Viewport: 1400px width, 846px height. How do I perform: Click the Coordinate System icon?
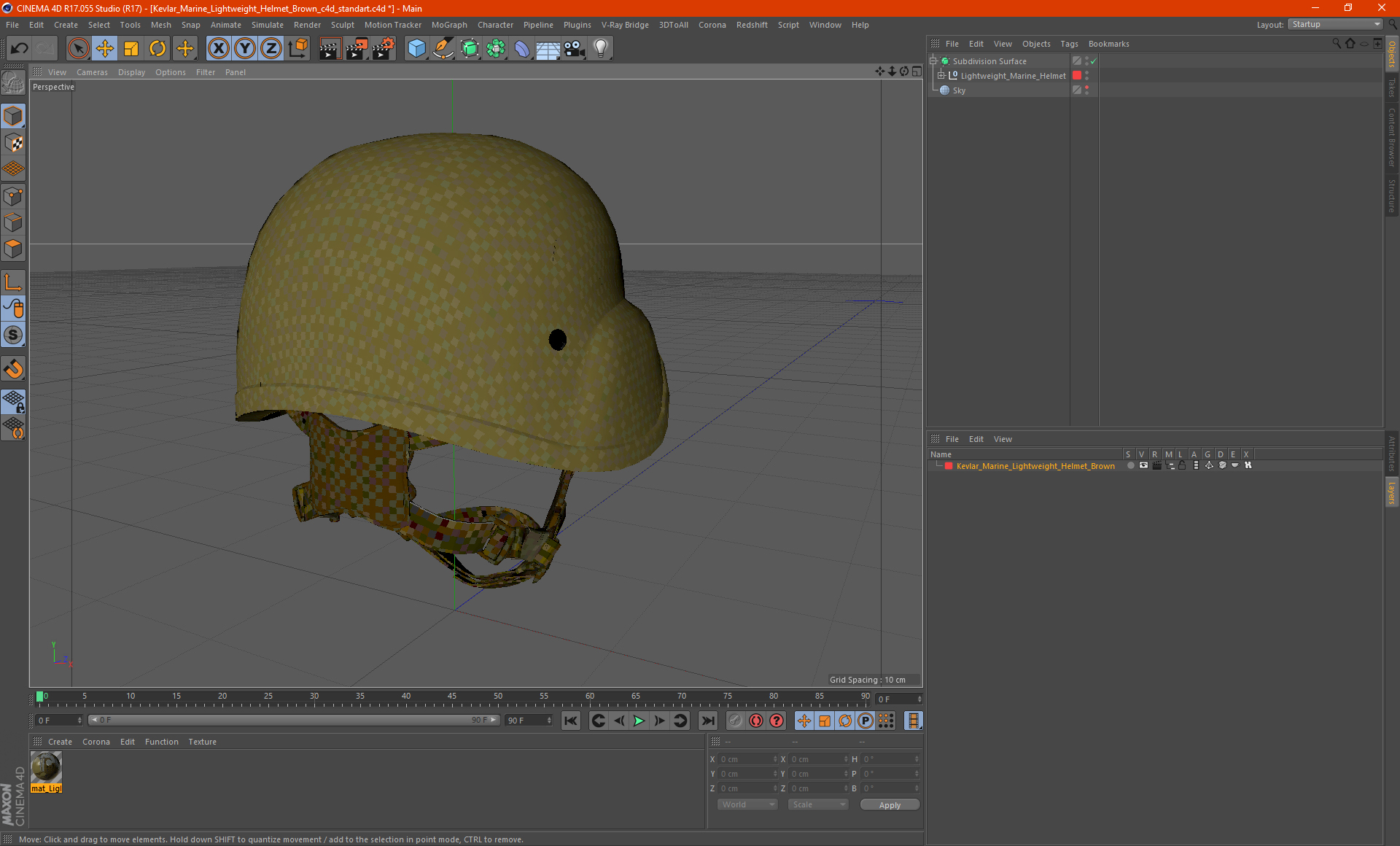coord(297,48)
